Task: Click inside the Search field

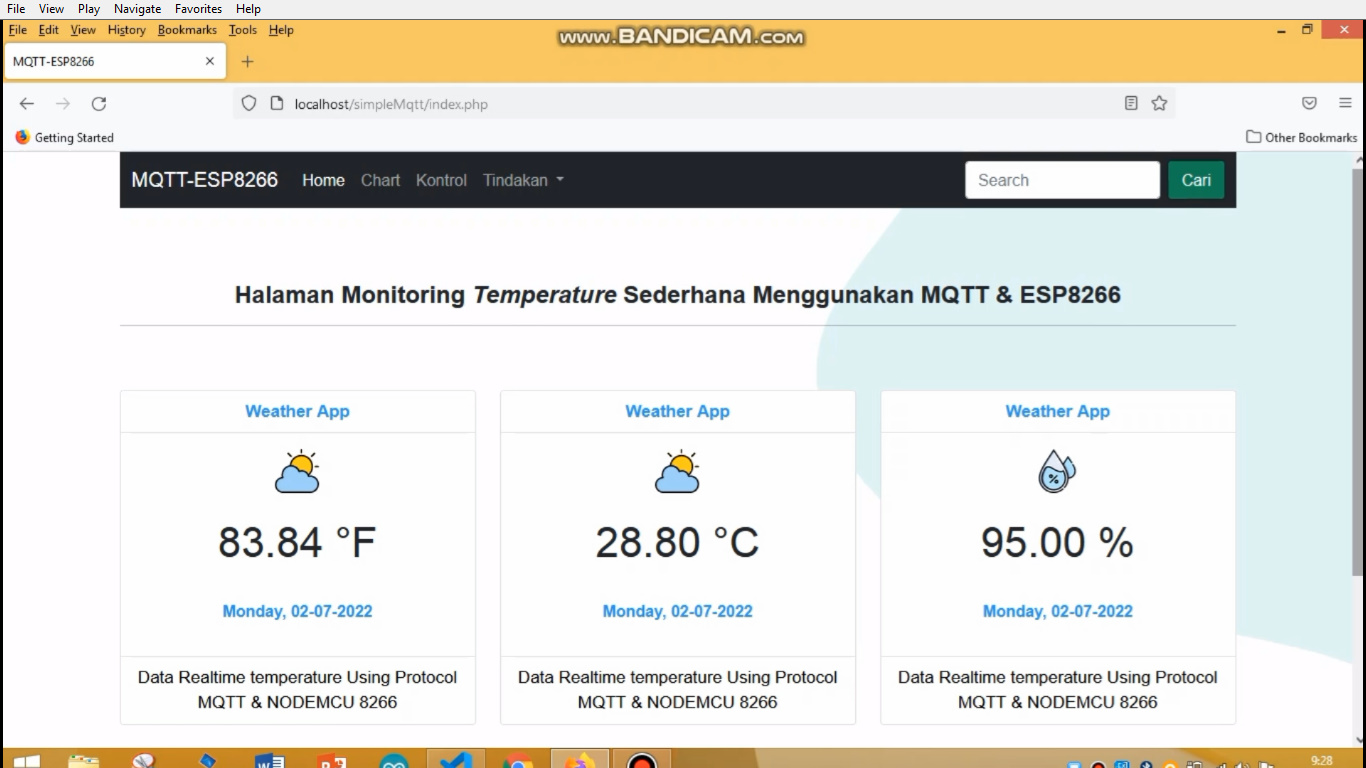Action: pos(1060,180)
